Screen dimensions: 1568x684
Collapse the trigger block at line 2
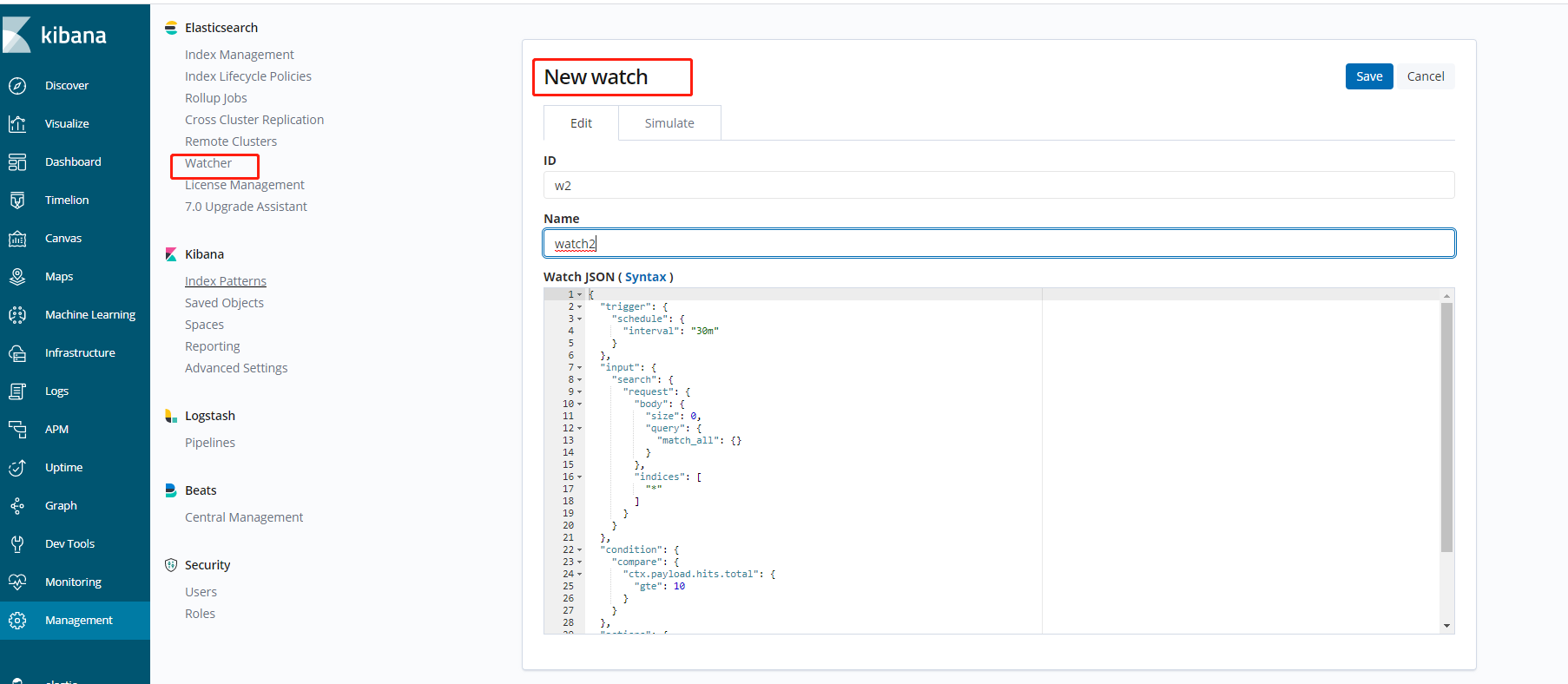(580, 307)
